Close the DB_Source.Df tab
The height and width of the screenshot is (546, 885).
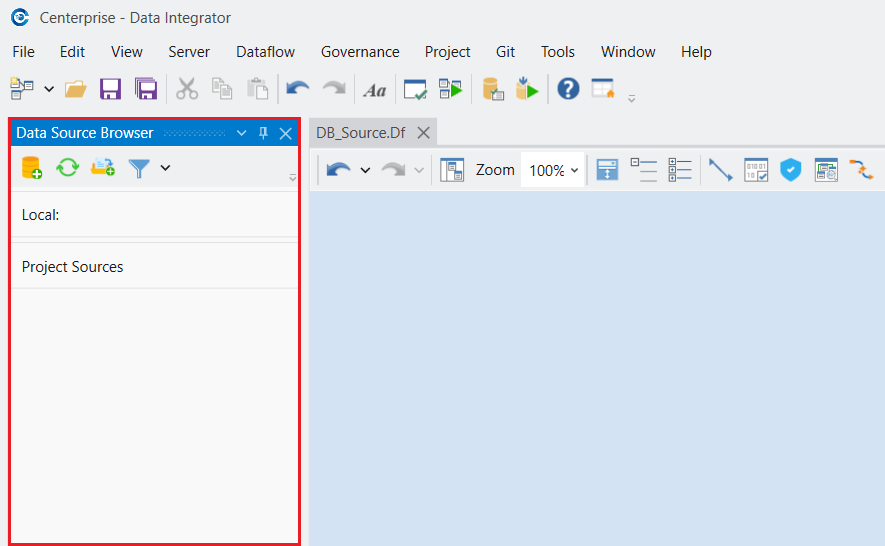(x=423, y=133)
